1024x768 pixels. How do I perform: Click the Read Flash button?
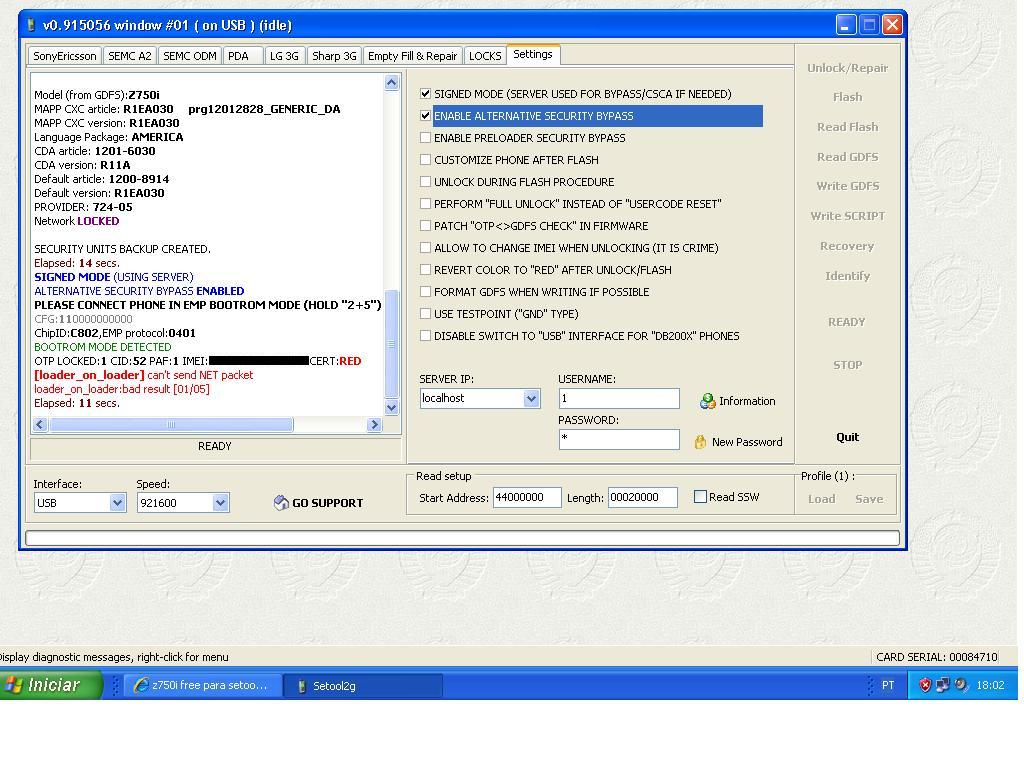pyautogui.click(x=848, y=127)
